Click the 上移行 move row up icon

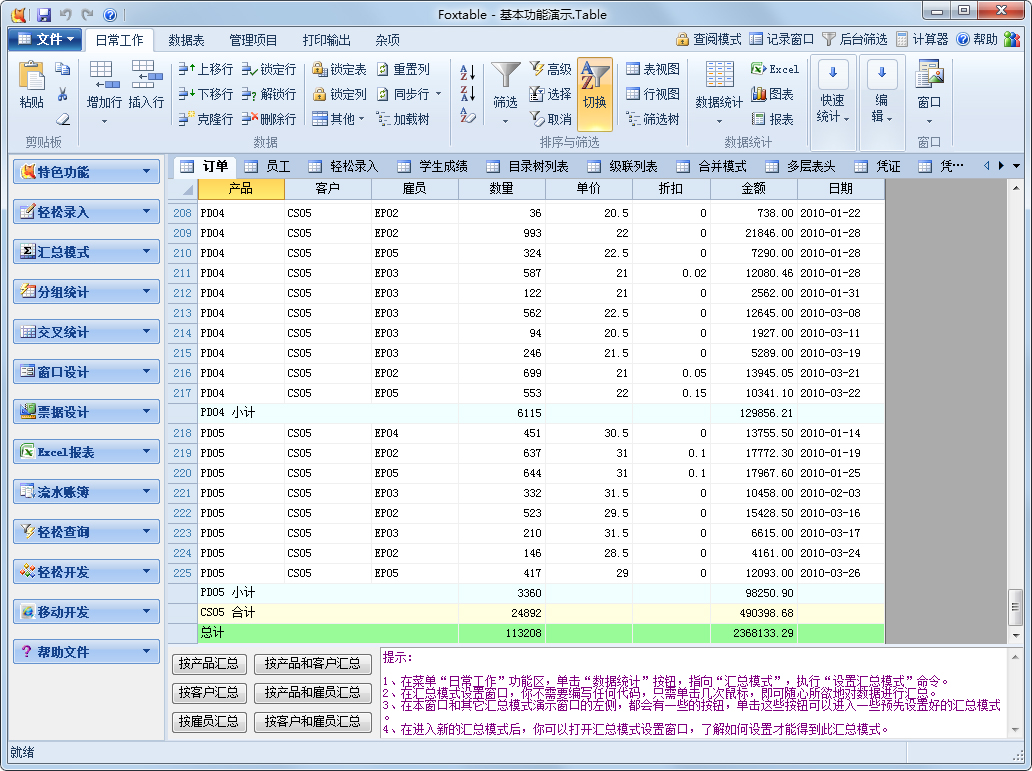coord(187,70)
